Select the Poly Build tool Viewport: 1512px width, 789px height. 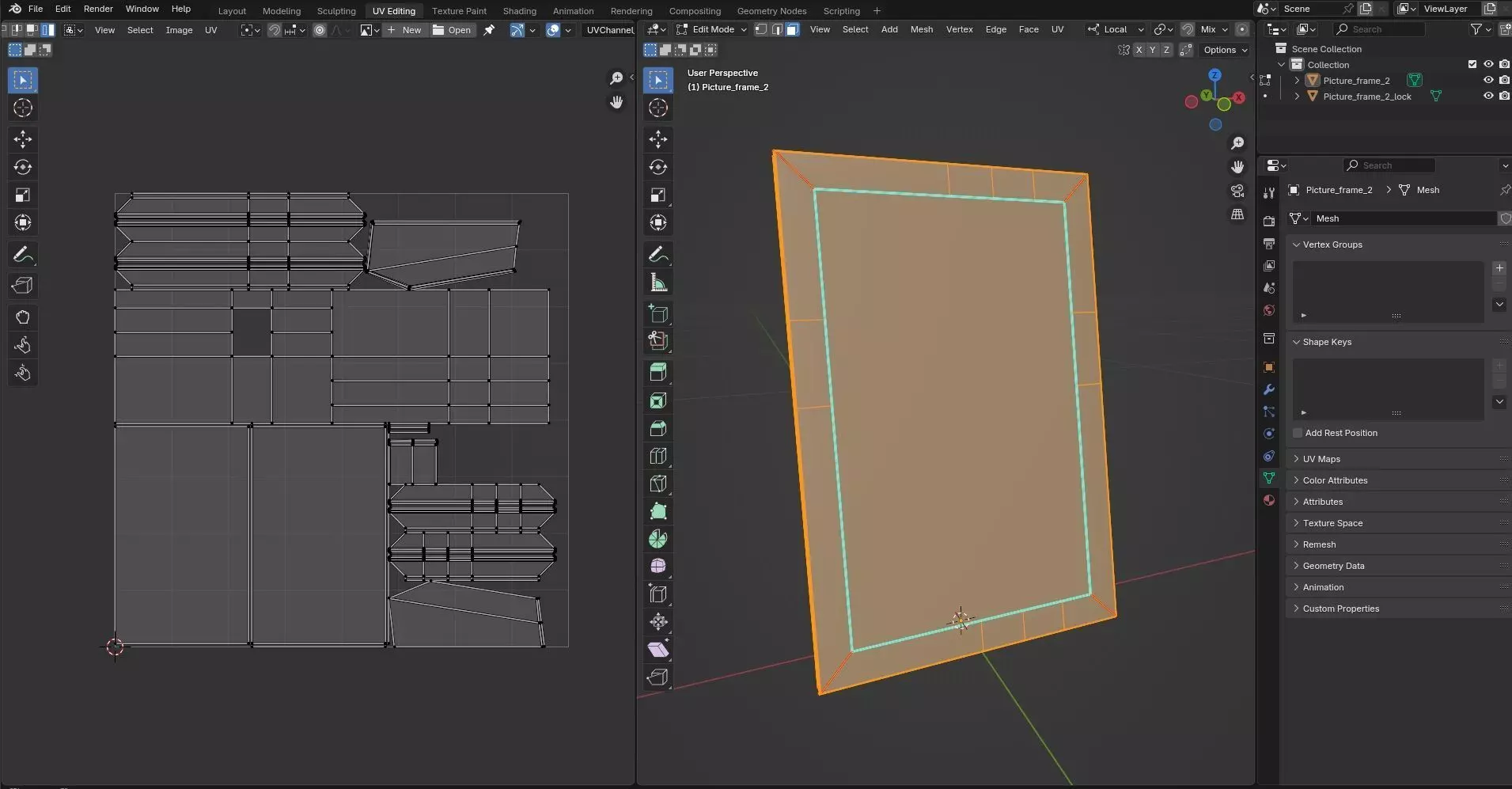pos(658,511)
